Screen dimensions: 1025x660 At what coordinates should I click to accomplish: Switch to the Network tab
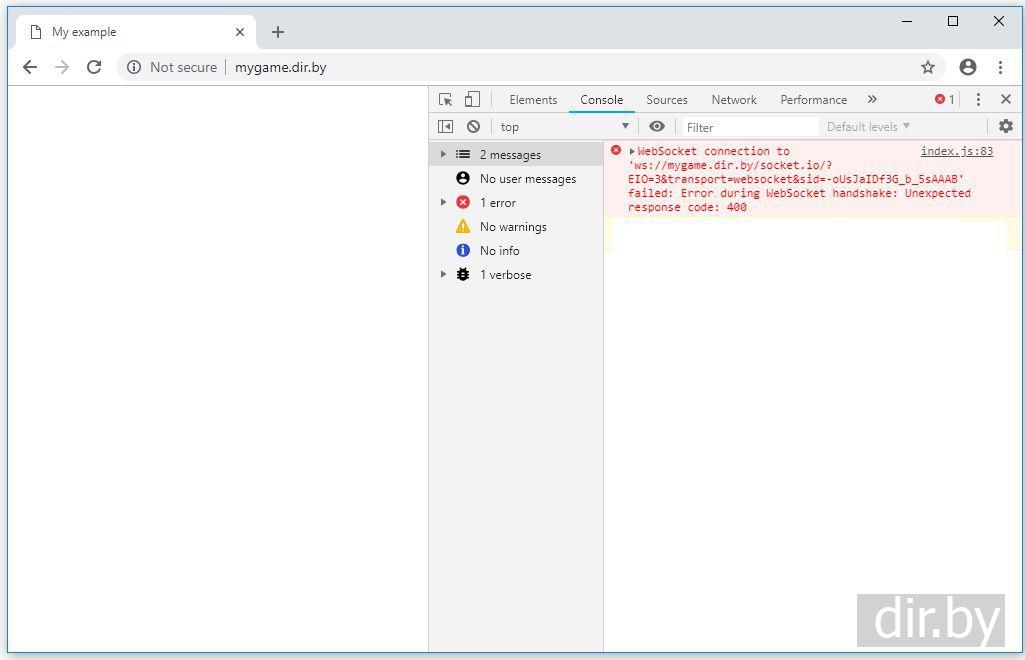[734, 100]
